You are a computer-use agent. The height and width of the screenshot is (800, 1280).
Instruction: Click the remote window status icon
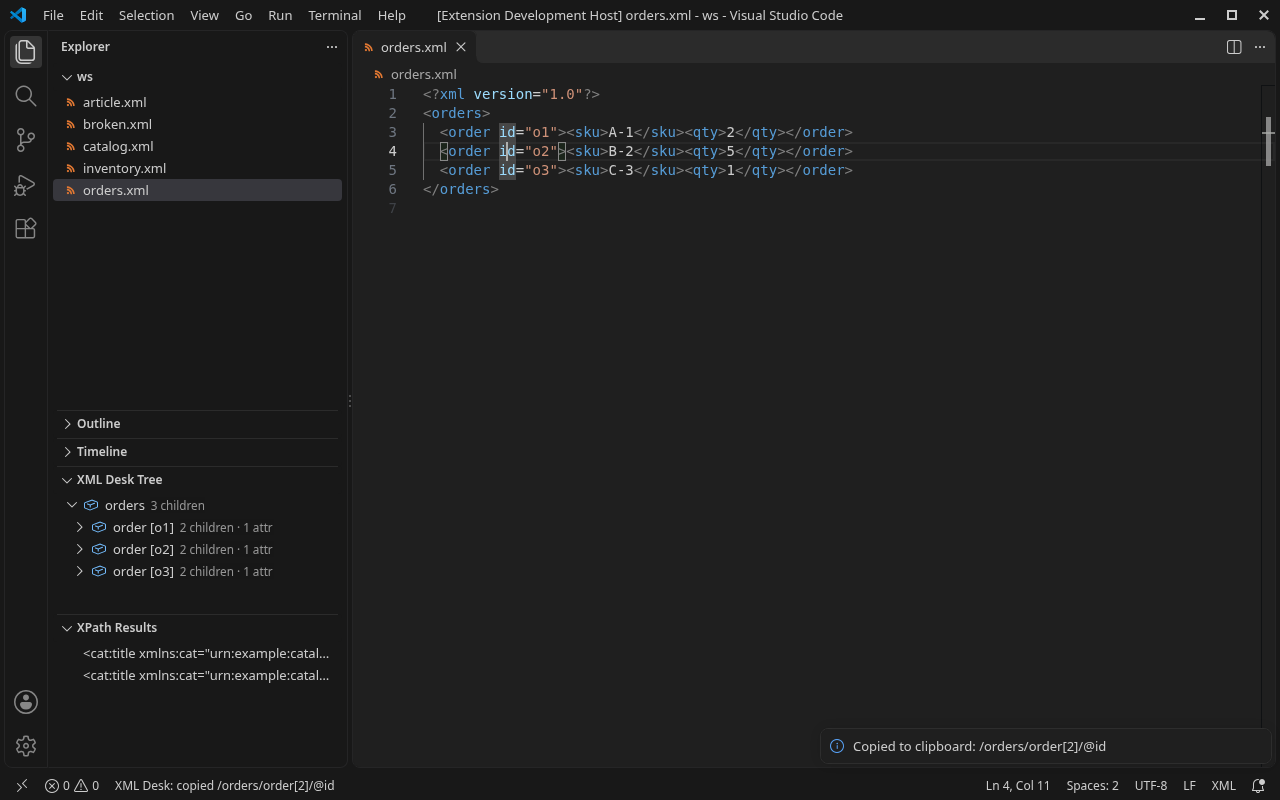coord(22,786)
